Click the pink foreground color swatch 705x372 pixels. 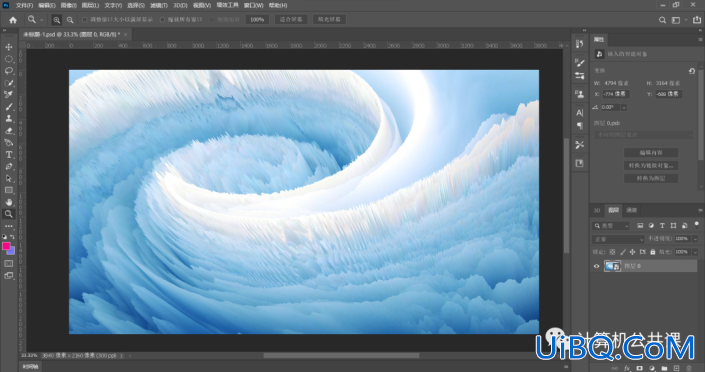coord(6,246)
